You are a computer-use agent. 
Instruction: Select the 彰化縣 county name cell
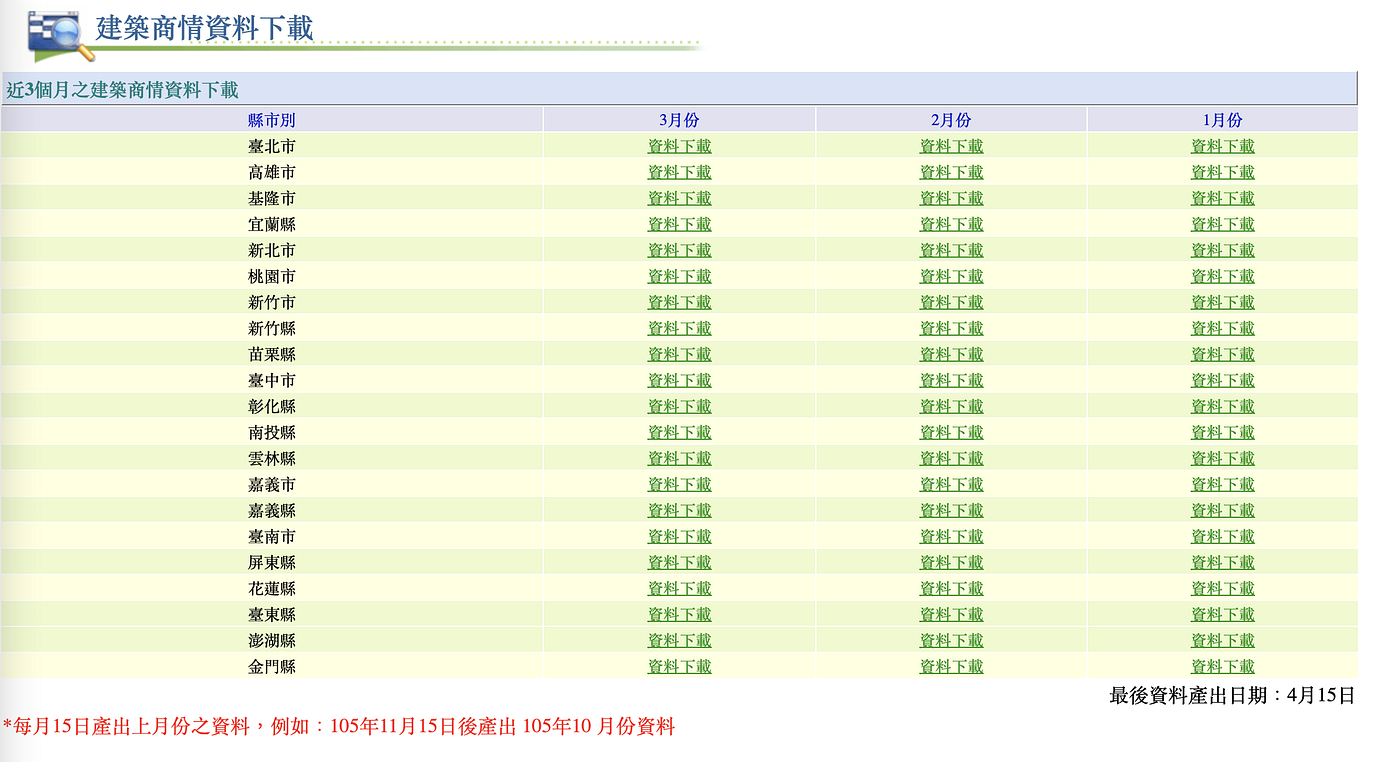coord(272,406)
